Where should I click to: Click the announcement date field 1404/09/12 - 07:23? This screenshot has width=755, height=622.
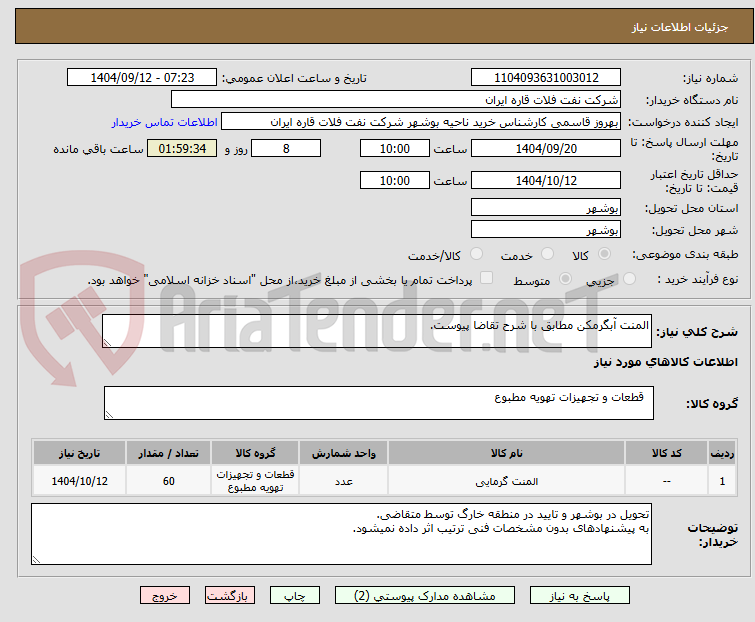coord(142,78)
